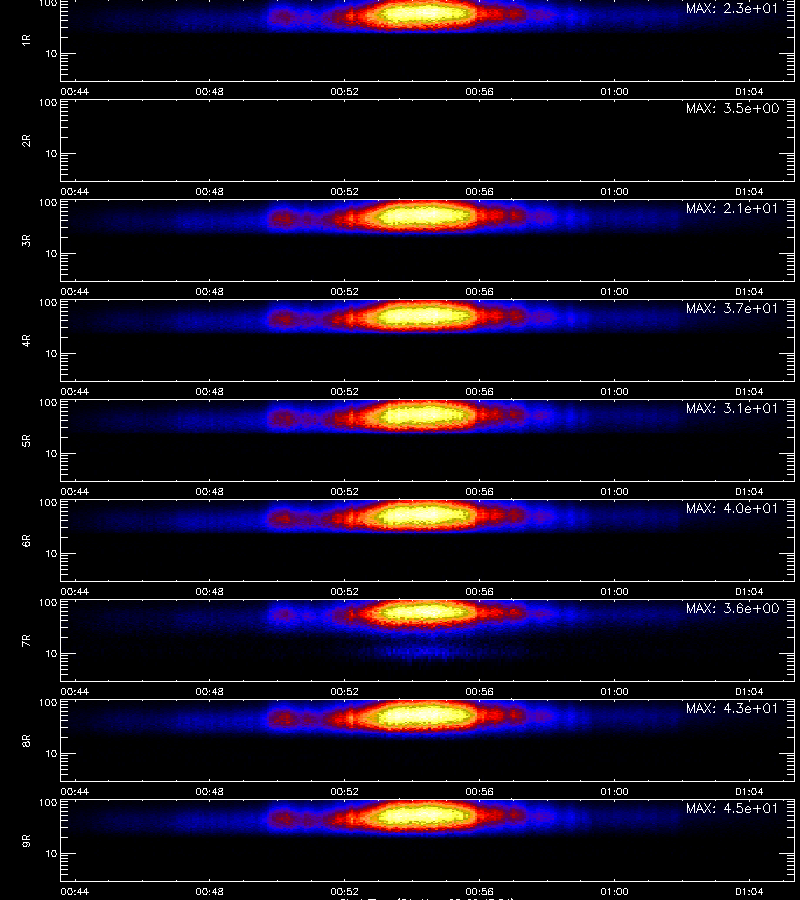Click the red blob at the left edge of 4R emission
The width and height of the screenshot is (800, 900).
tap(282, 317)
